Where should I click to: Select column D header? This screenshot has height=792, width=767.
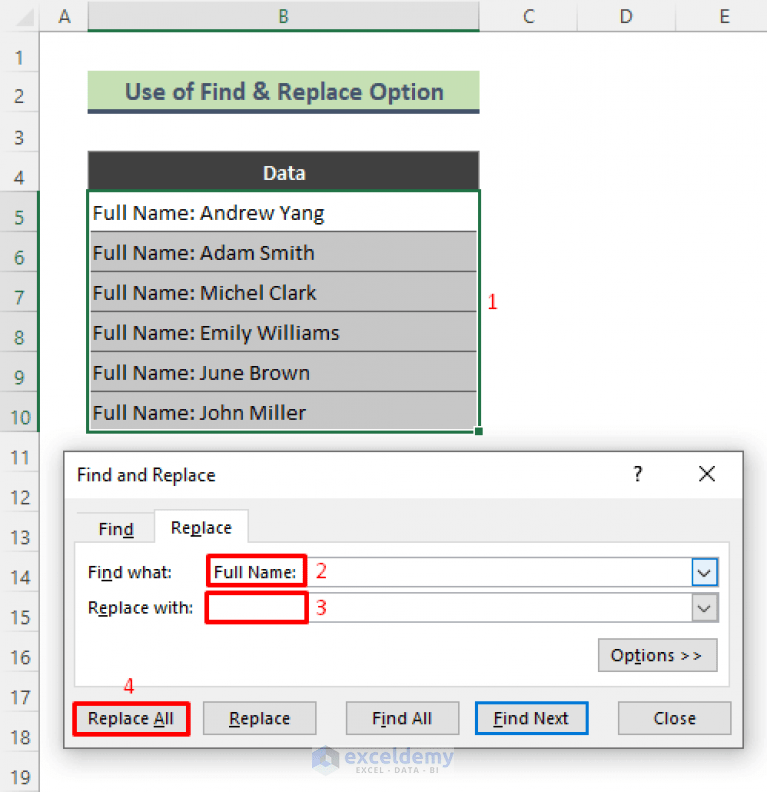click(x=626, y=16)
